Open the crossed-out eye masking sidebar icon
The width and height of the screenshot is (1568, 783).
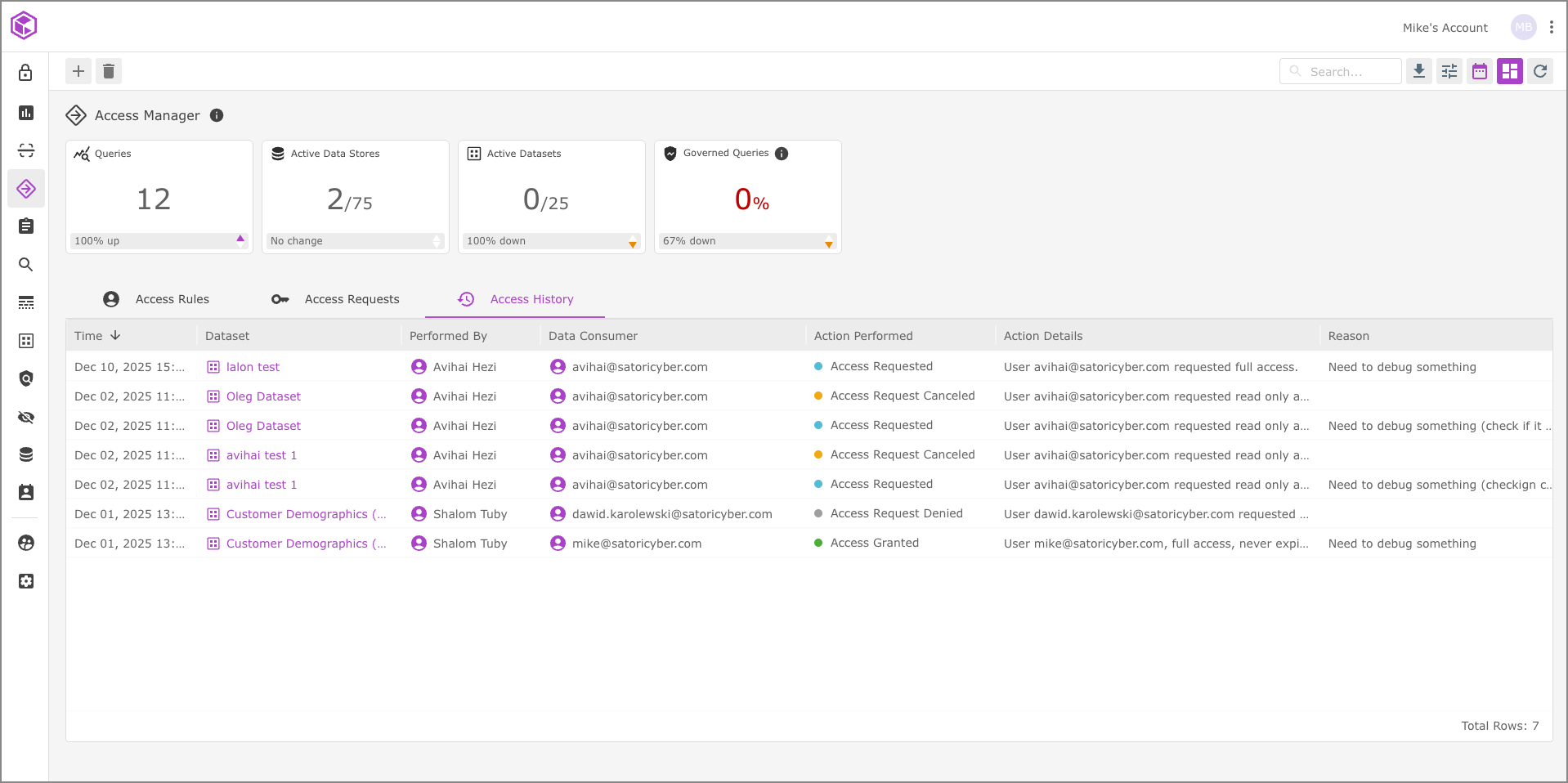point(26,418)
